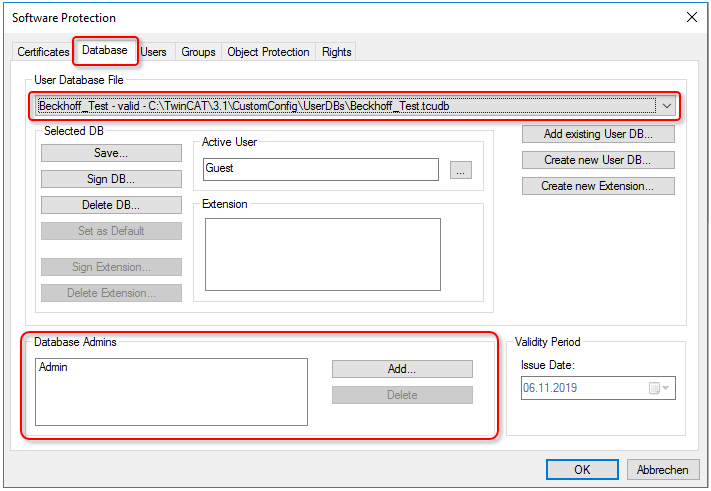Screen dimensions: 711x491
Task: Click the Delete Extension... button
Action: 111,292
